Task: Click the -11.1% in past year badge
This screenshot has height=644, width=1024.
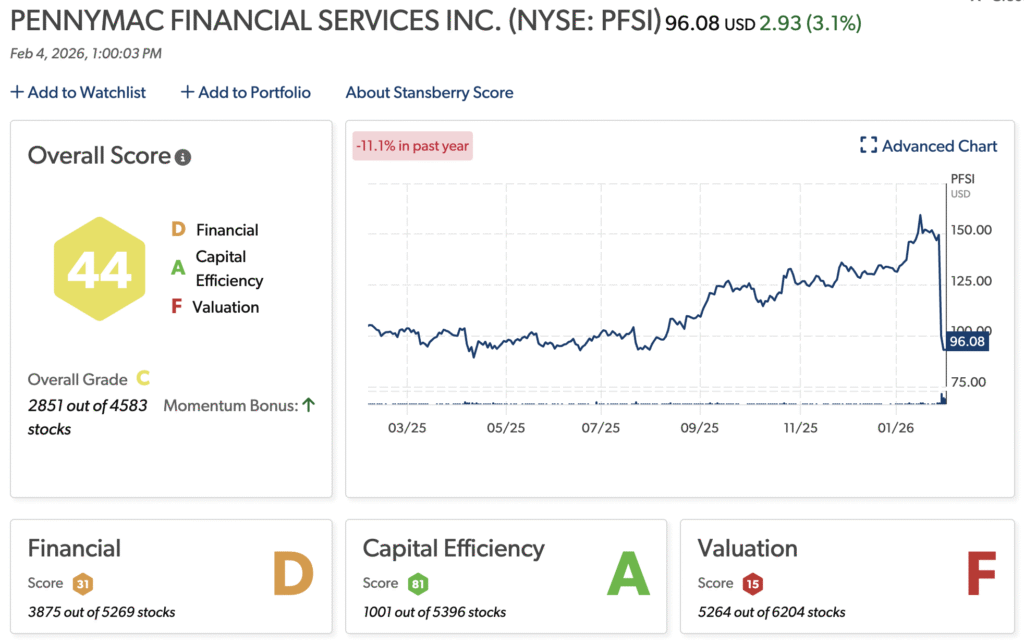Action: pyautogui.click(x=412, y=146)
